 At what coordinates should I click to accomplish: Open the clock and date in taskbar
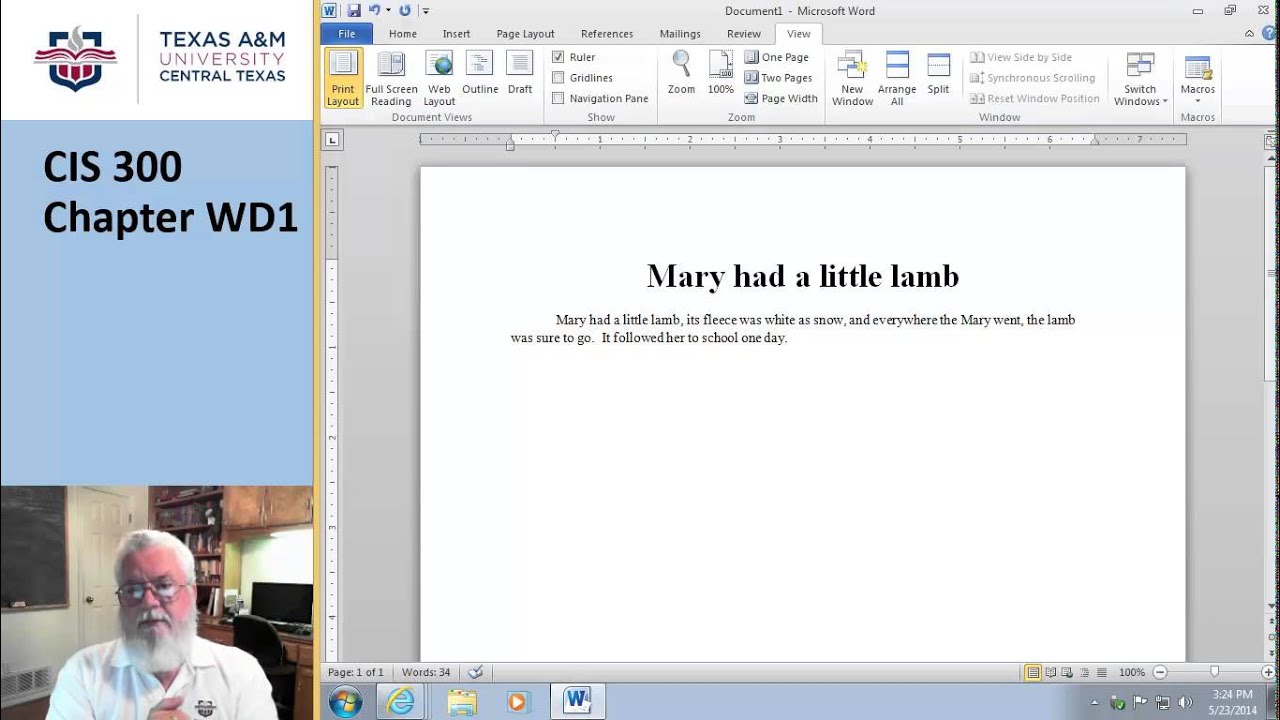coord(1232,702)
